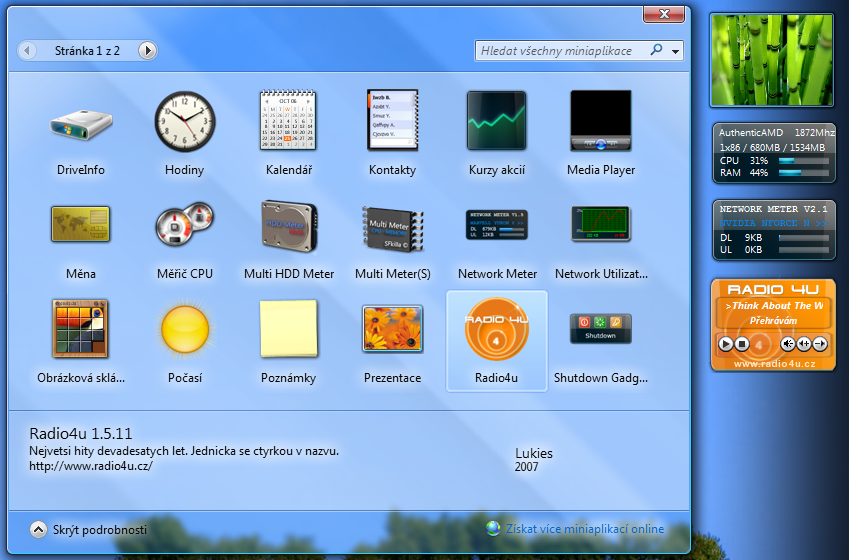Choose the Měřič CPU gadget

184,225
